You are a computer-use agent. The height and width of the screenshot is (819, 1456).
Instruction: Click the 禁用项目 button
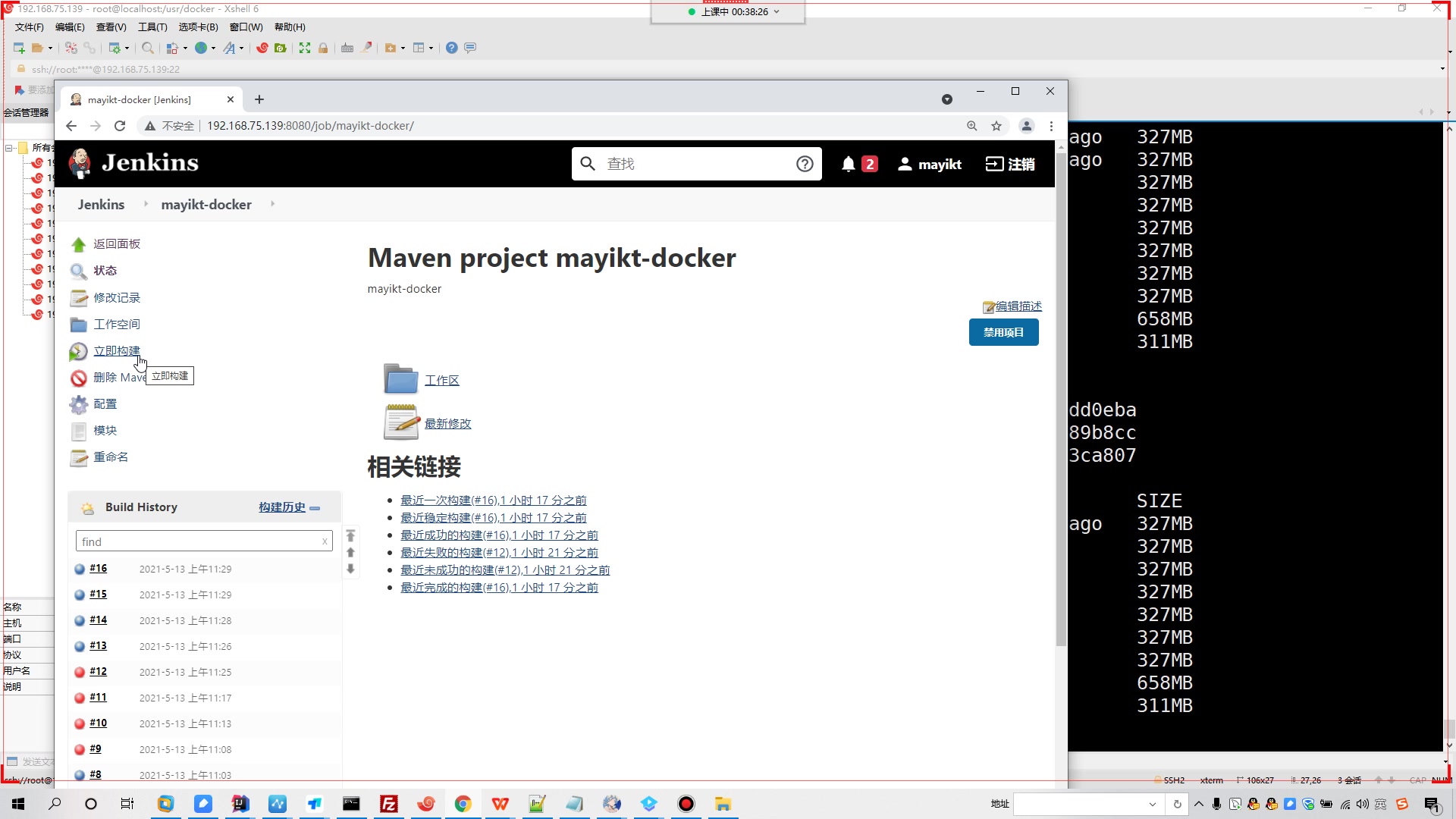1003,332
